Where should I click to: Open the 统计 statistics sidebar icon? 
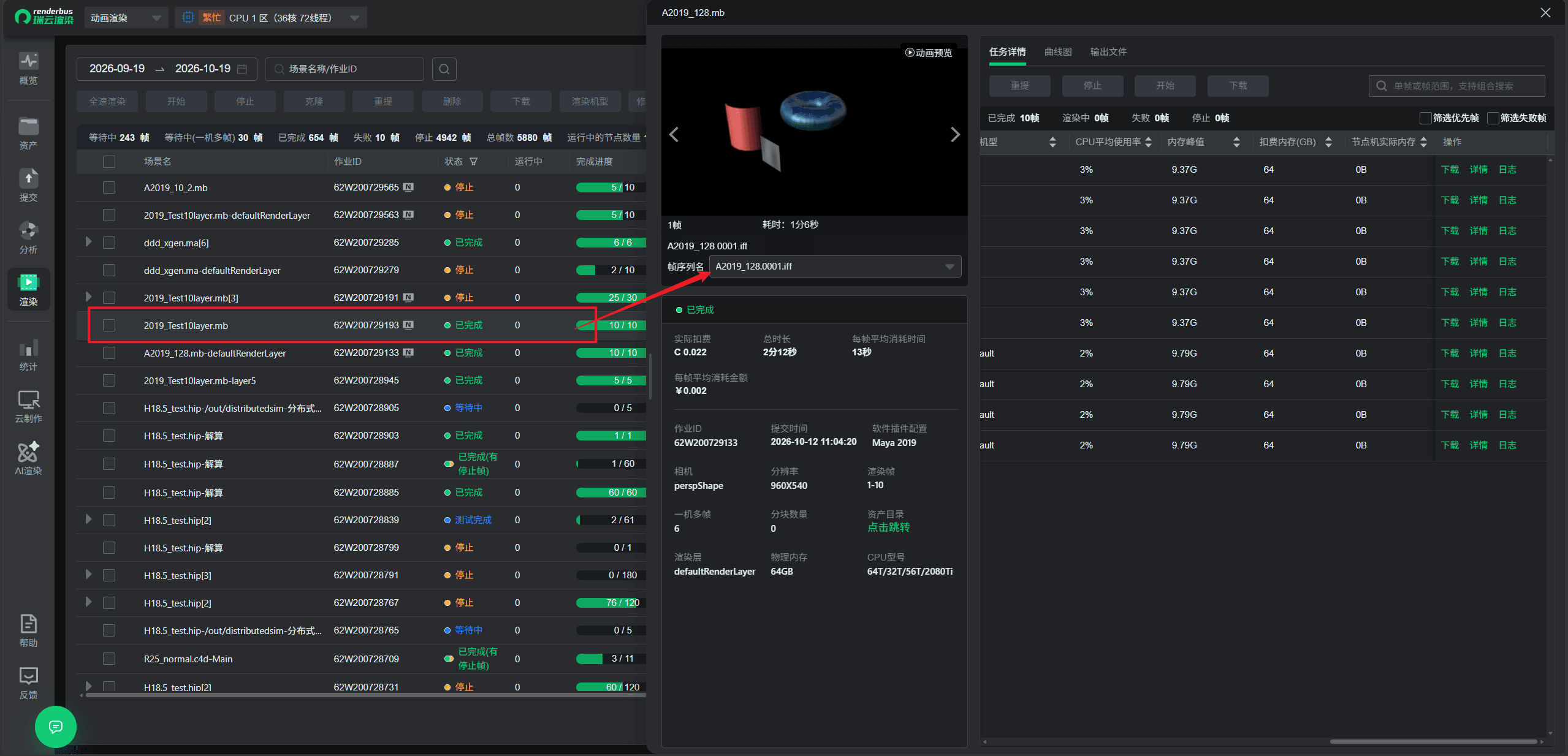(28, 354)
